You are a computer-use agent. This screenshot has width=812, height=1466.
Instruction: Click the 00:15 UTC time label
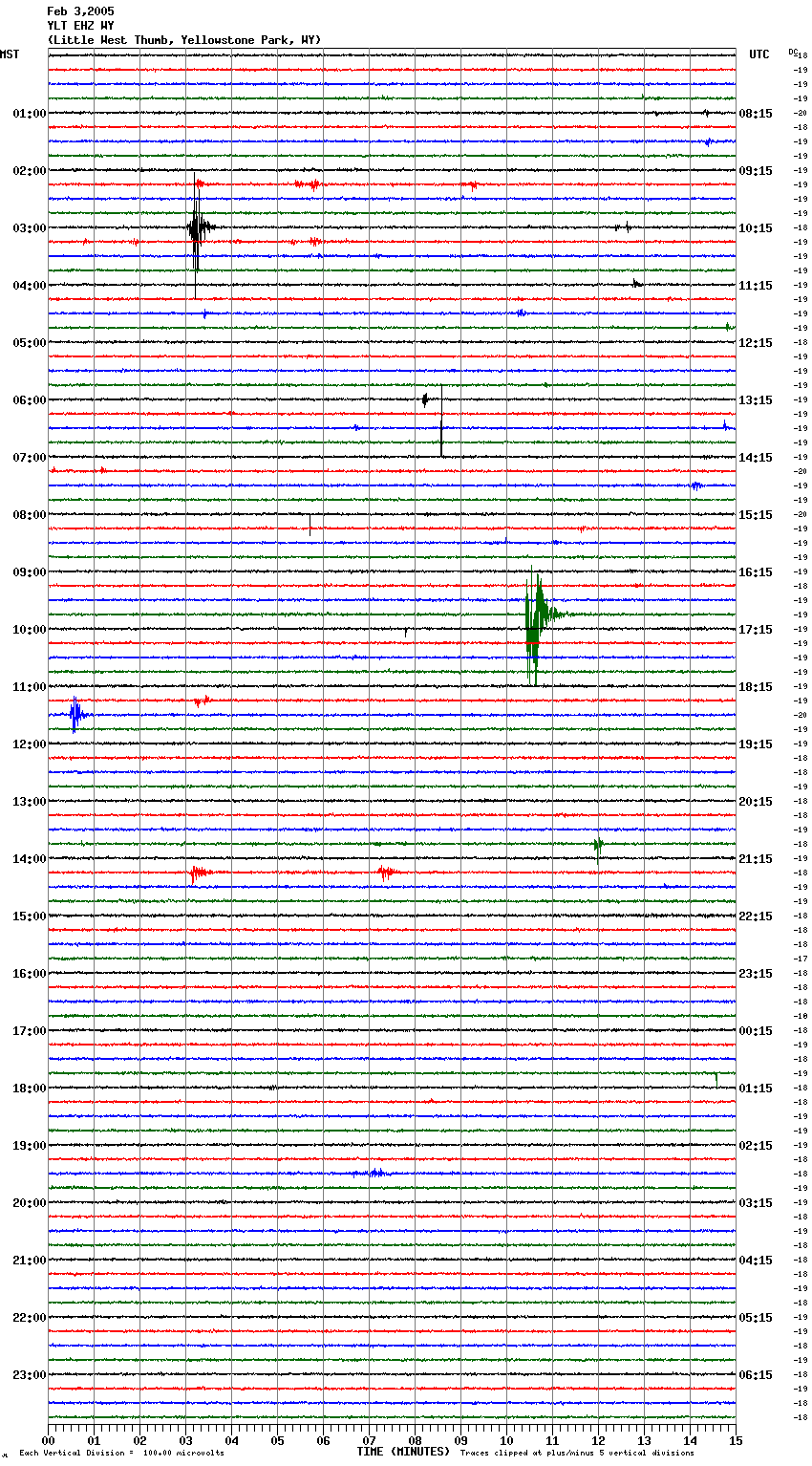(756, 1031)
